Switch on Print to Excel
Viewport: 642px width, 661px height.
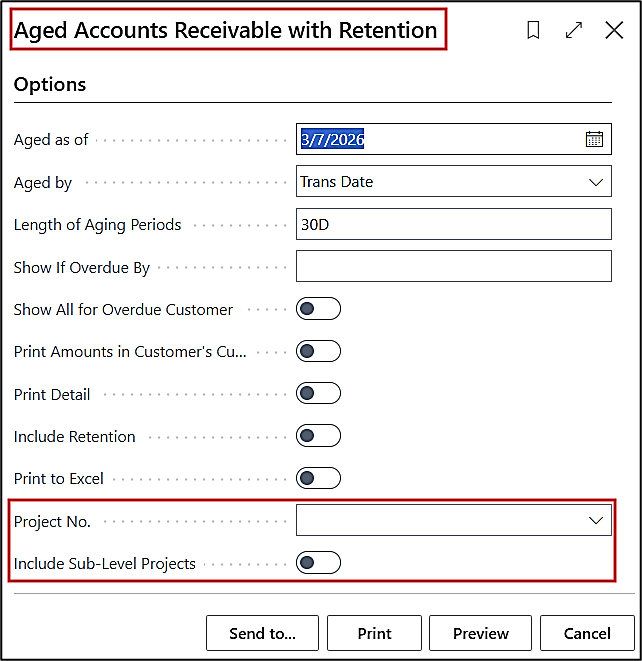[319, 479]
